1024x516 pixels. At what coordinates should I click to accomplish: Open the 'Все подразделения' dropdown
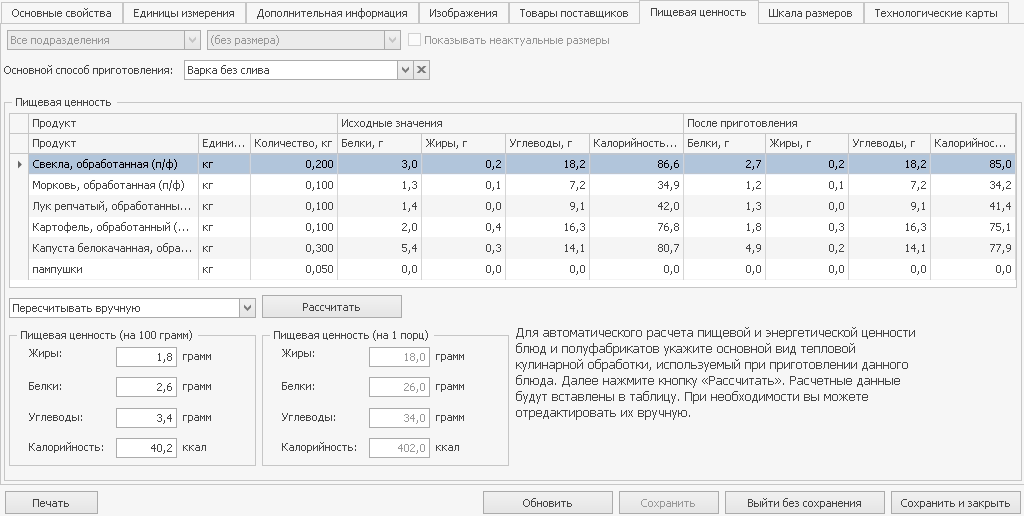tap(192, 40)
